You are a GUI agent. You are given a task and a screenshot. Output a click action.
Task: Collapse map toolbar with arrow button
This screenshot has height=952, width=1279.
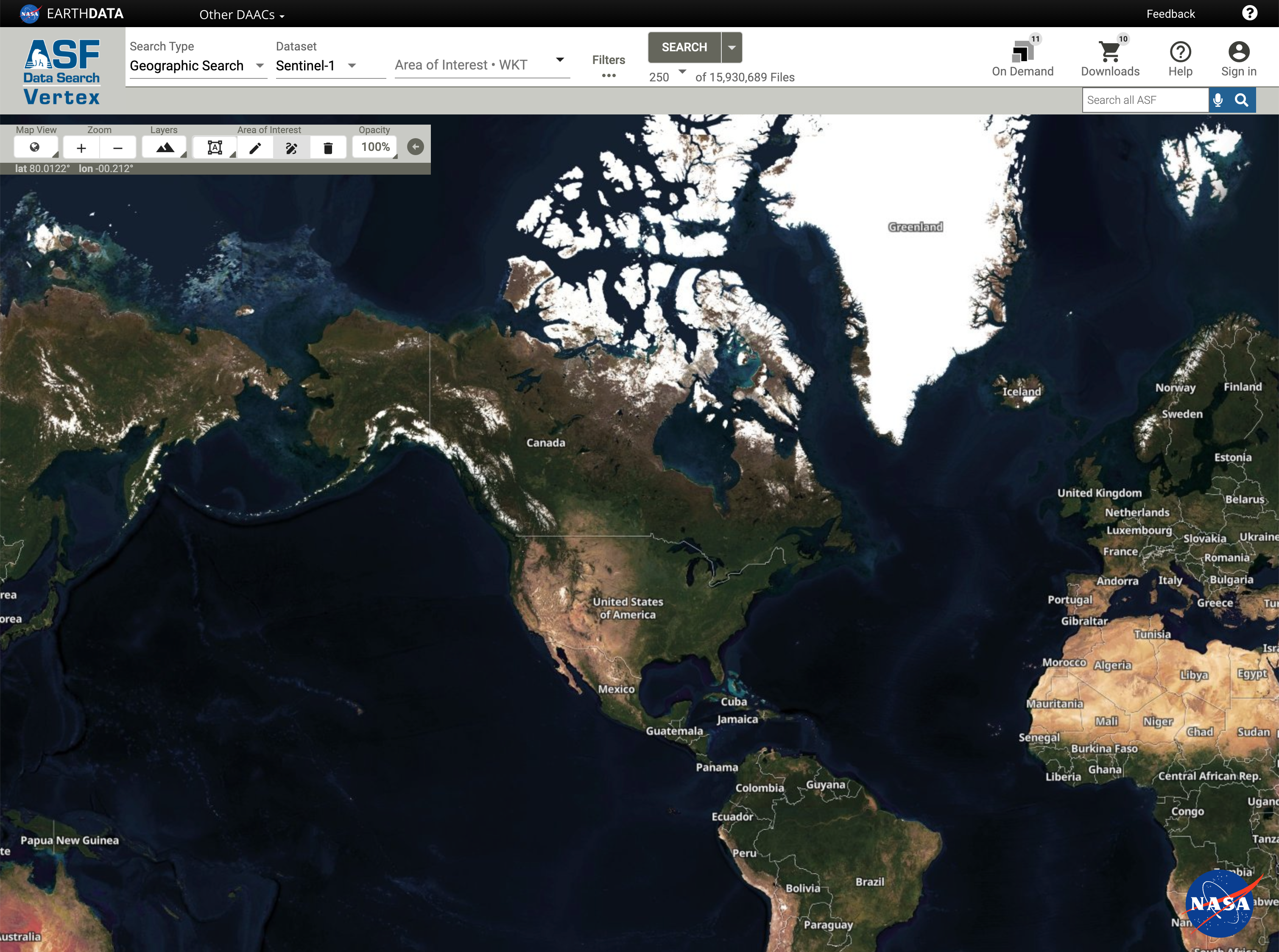(416, 147)
